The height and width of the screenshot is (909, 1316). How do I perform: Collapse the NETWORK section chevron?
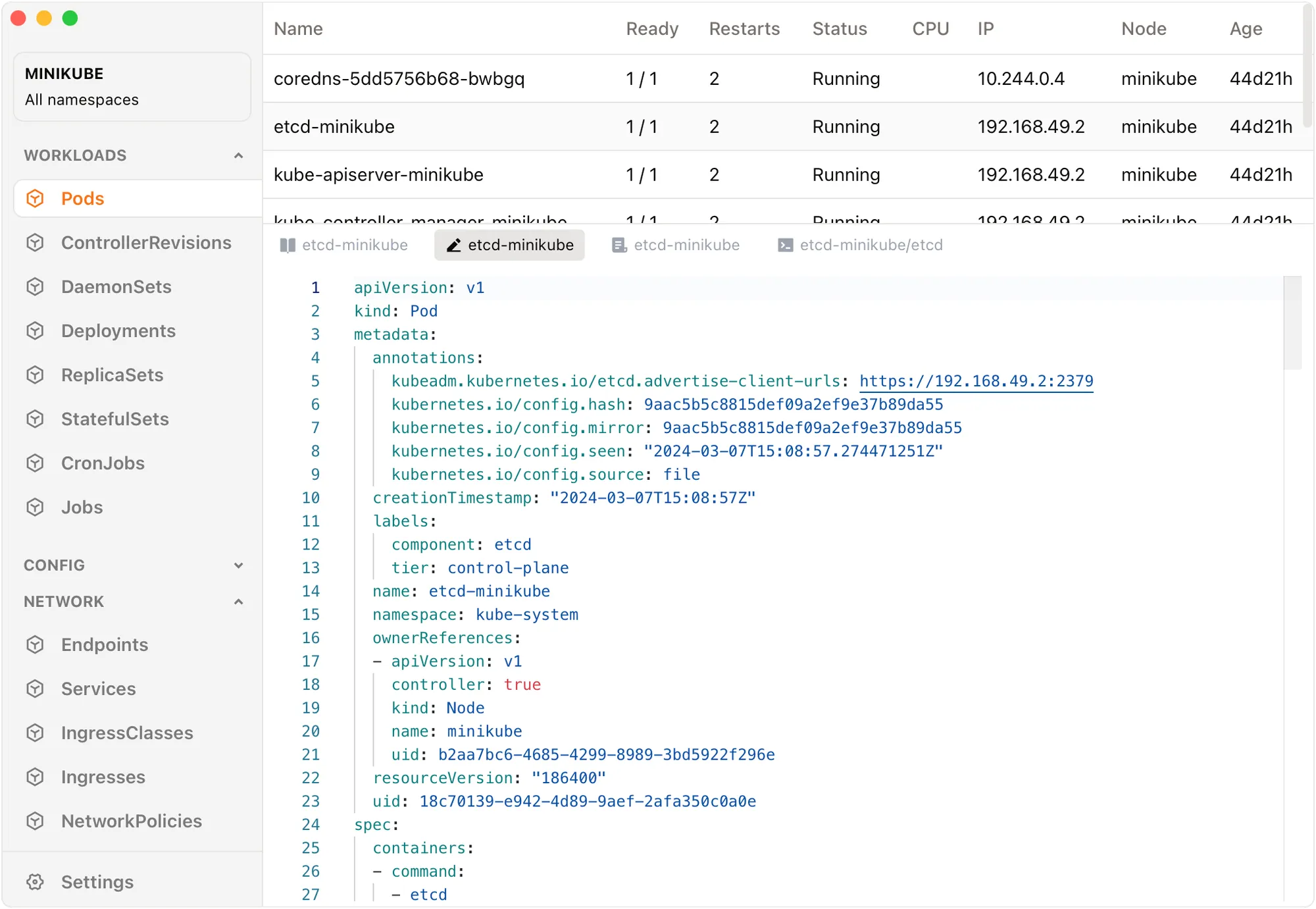coord(238,602)
